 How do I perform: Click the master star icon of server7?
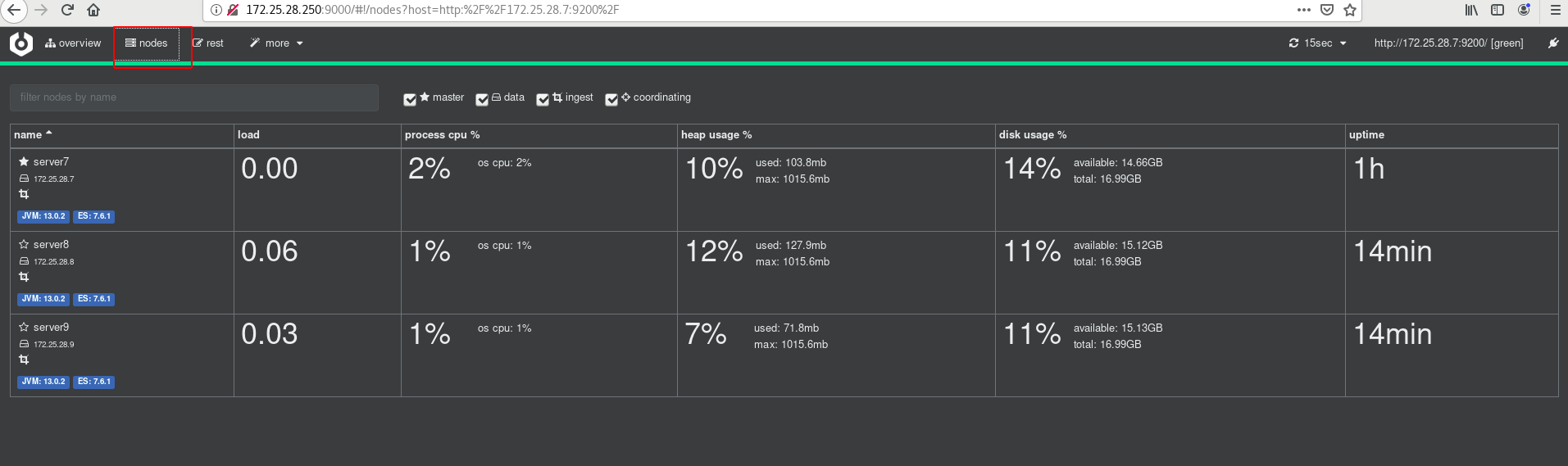24,162
